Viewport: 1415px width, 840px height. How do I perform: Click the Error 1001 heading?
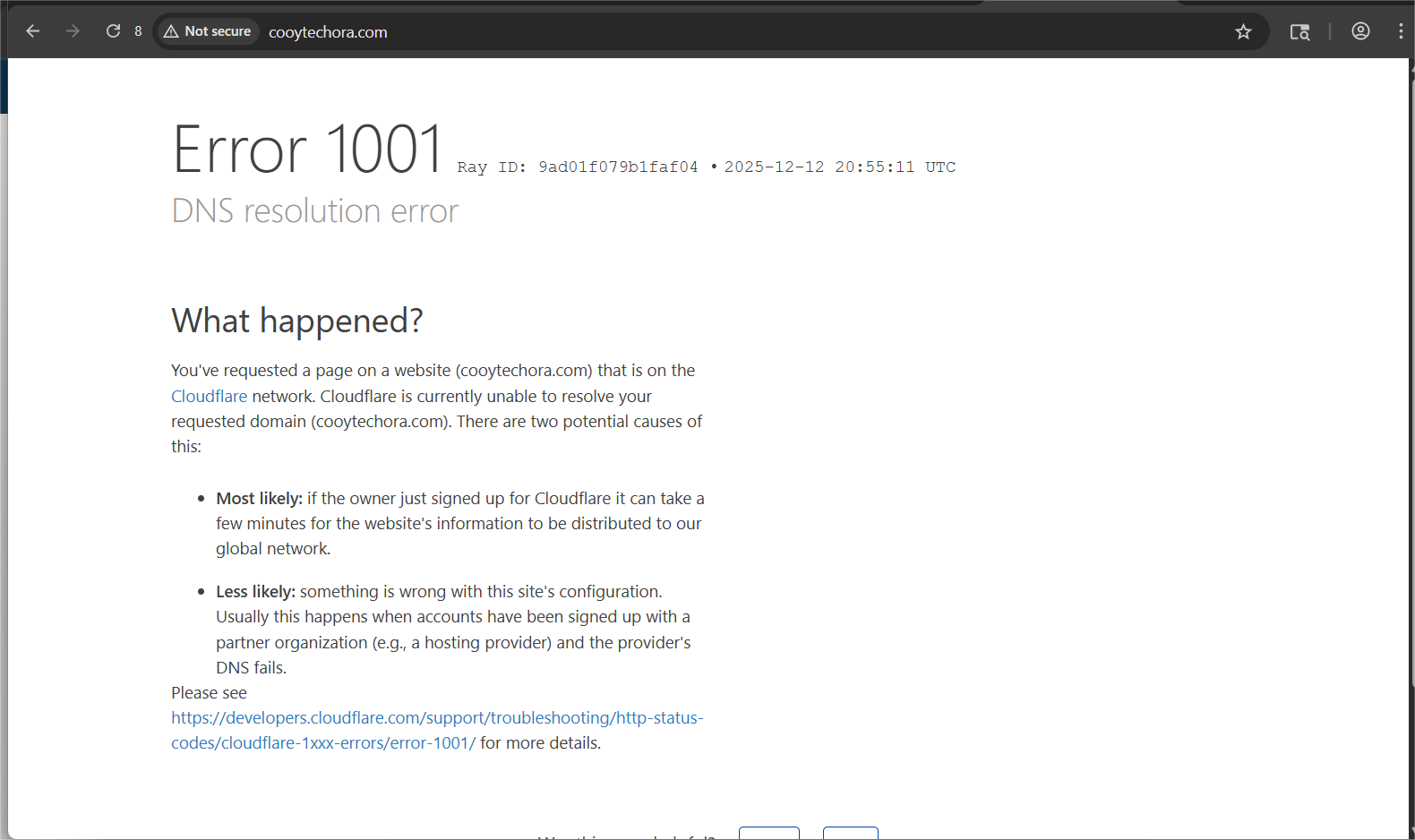tap(307, 149)
